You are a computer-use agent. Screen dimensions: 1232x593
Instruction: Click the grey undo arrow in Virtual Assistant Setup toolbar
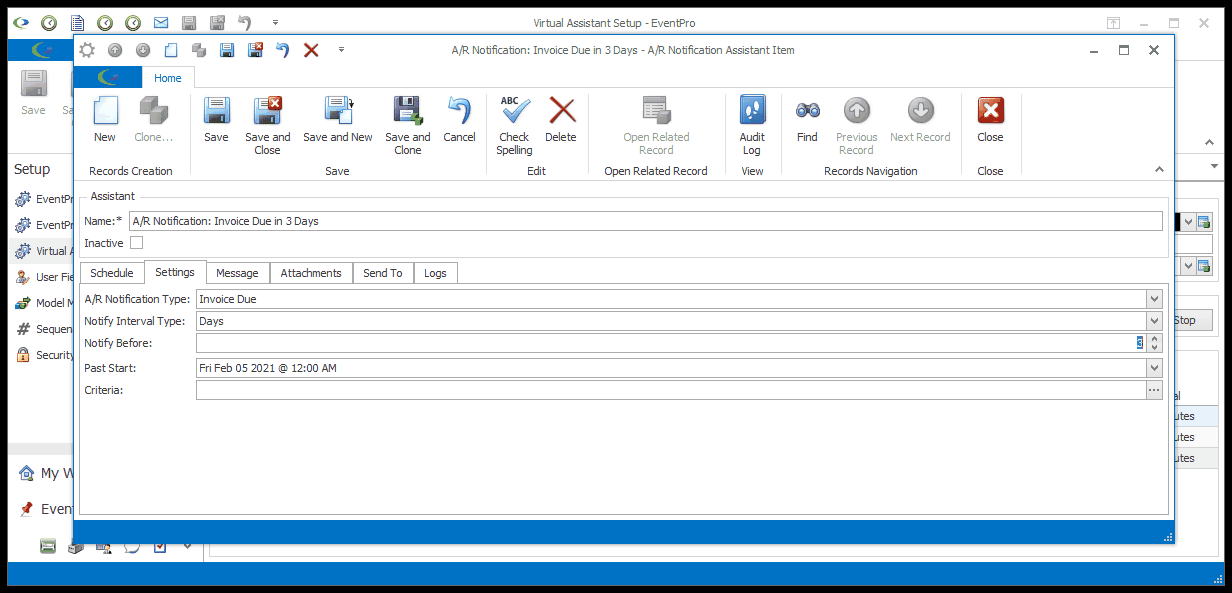coord(245,22)
